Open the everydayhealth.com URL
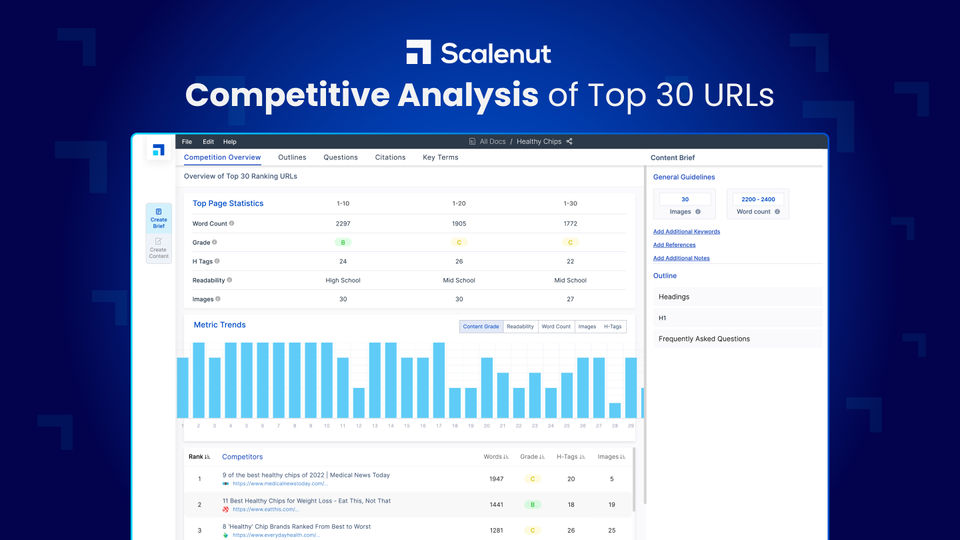The width and height of the screenshot is (960, 540). point(276,535)
